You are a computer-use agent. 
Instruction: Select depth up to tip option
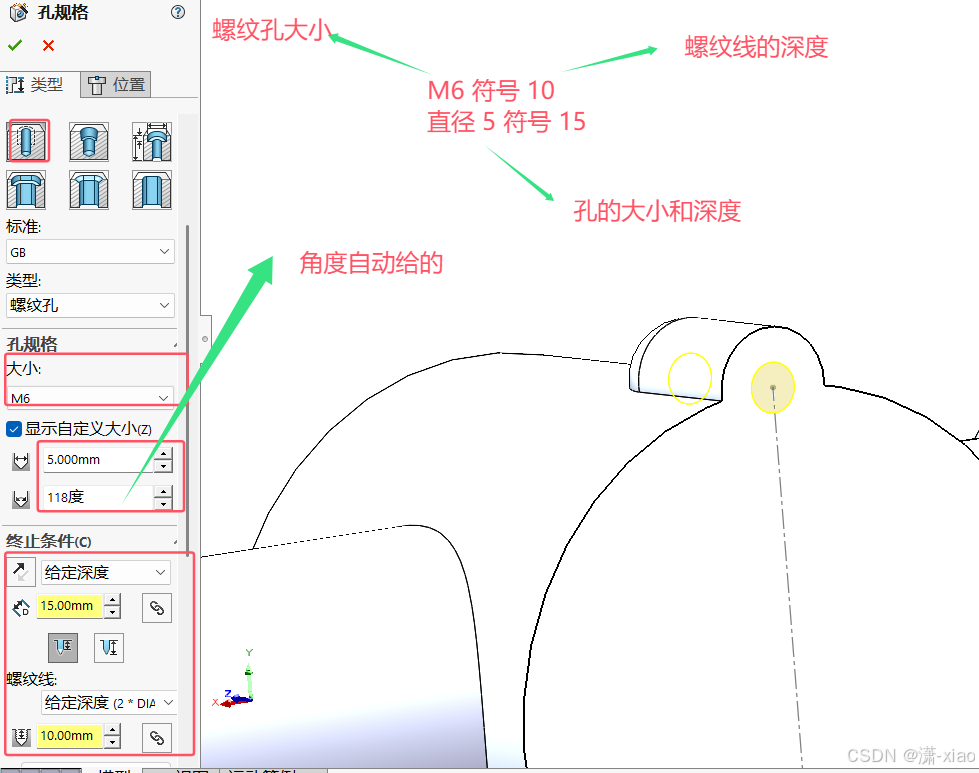click(109, 647)
